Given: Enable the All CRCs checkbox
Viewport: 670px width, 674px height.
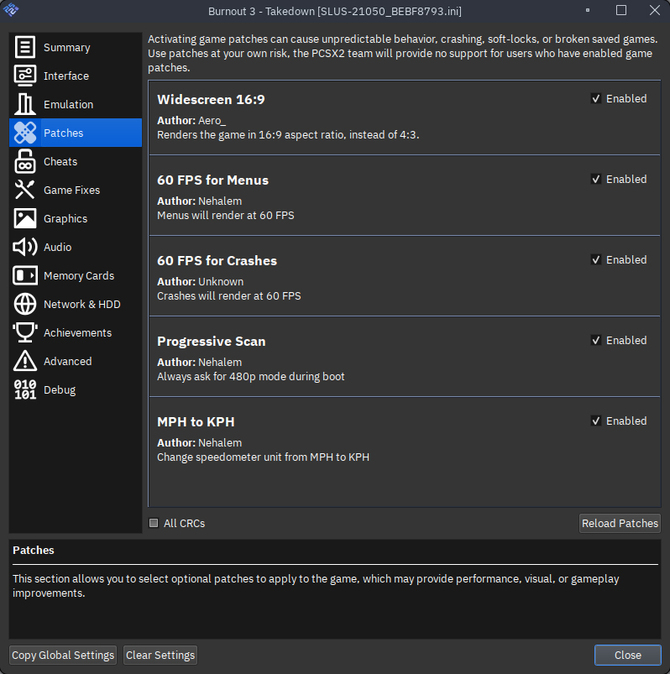Looking at the screenshot, I should tap(153, 523).
